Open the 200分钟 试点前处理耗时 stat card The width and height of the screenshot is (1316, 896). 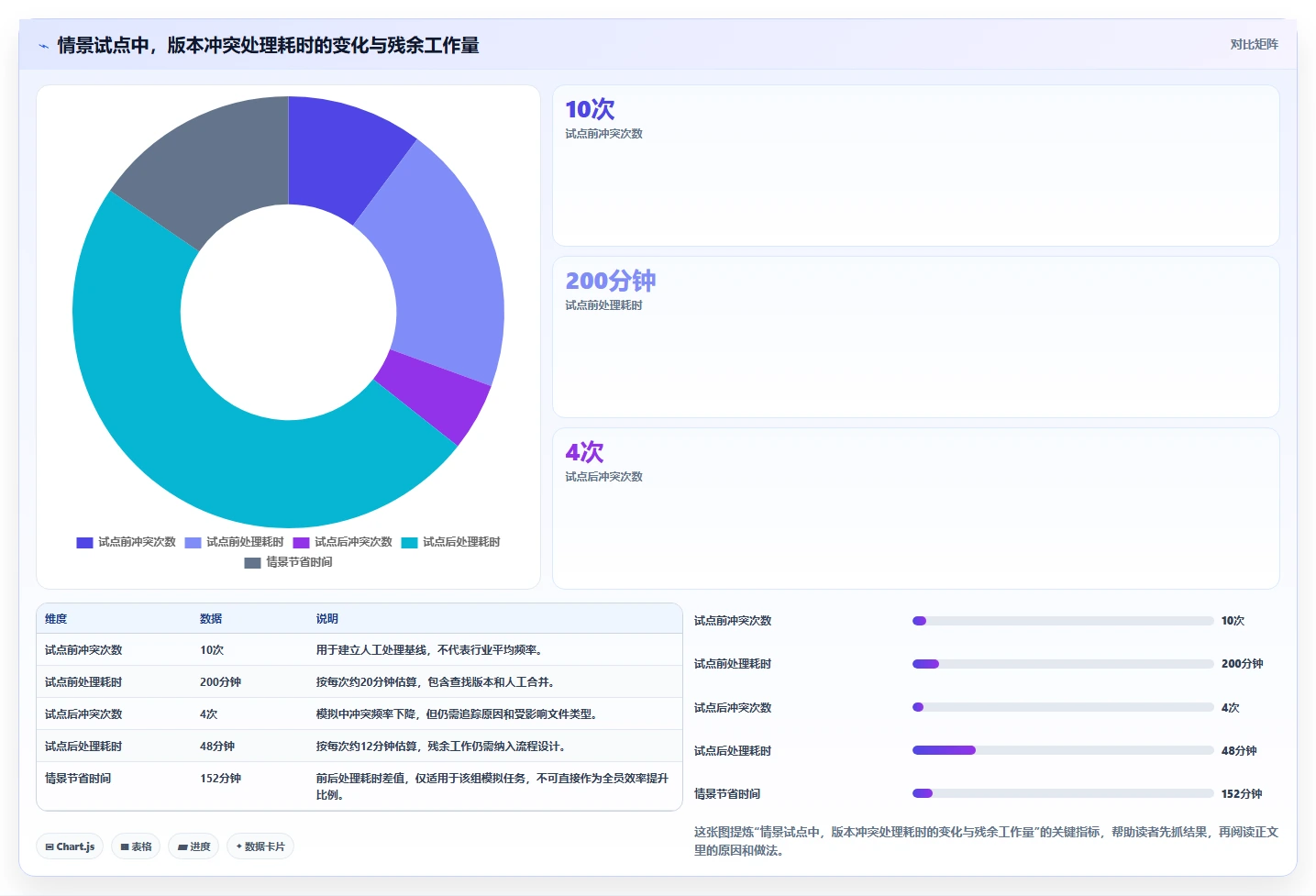click(915, 337)
